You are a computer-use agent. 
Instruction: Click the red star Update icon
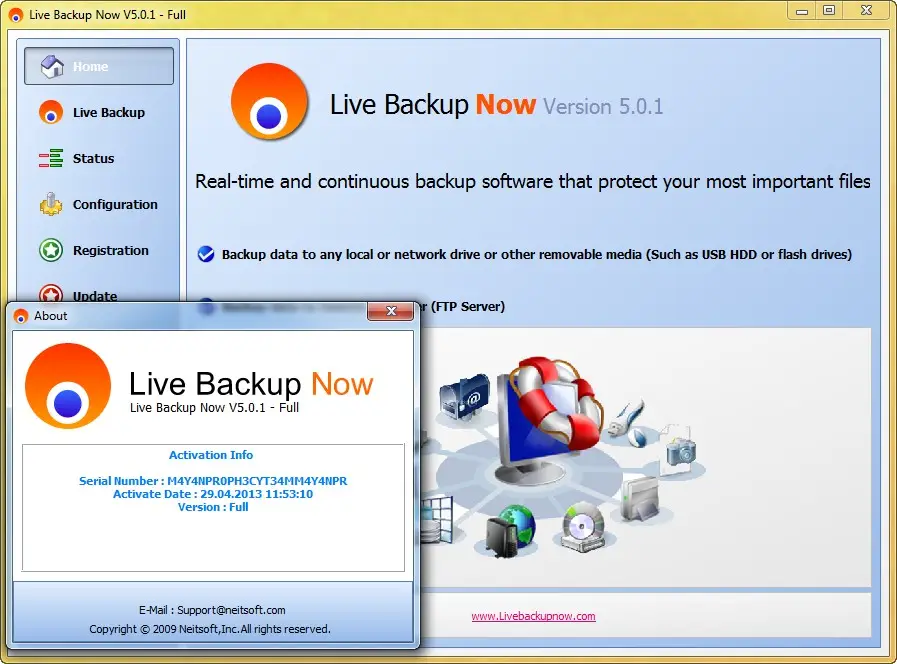click(x=51, y=293)
